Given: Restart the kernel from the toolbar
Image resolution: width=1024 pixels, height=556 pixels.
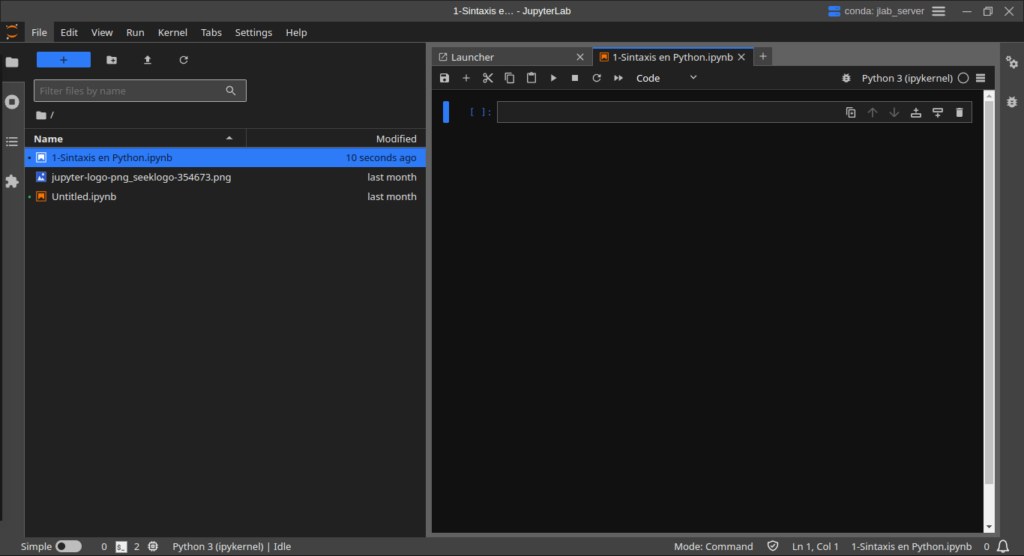Looking at the screenshot, I should 597,78.
